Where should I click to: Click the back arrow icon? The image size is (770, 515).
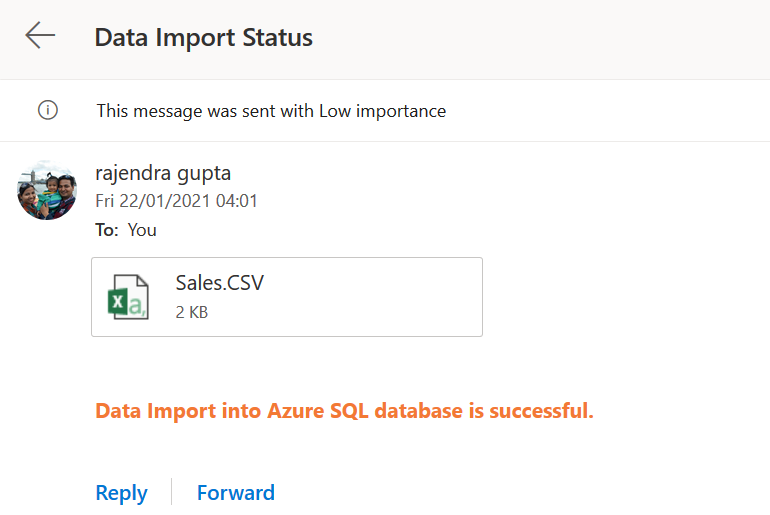(40, 36)
